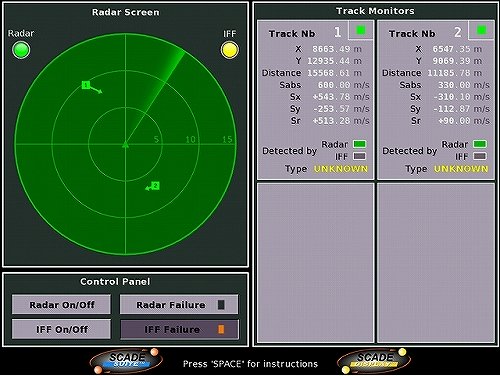This screenshot has height=376, width=500.
Task: Toggle the IFF On/Off button
Action: coord(61,329)
